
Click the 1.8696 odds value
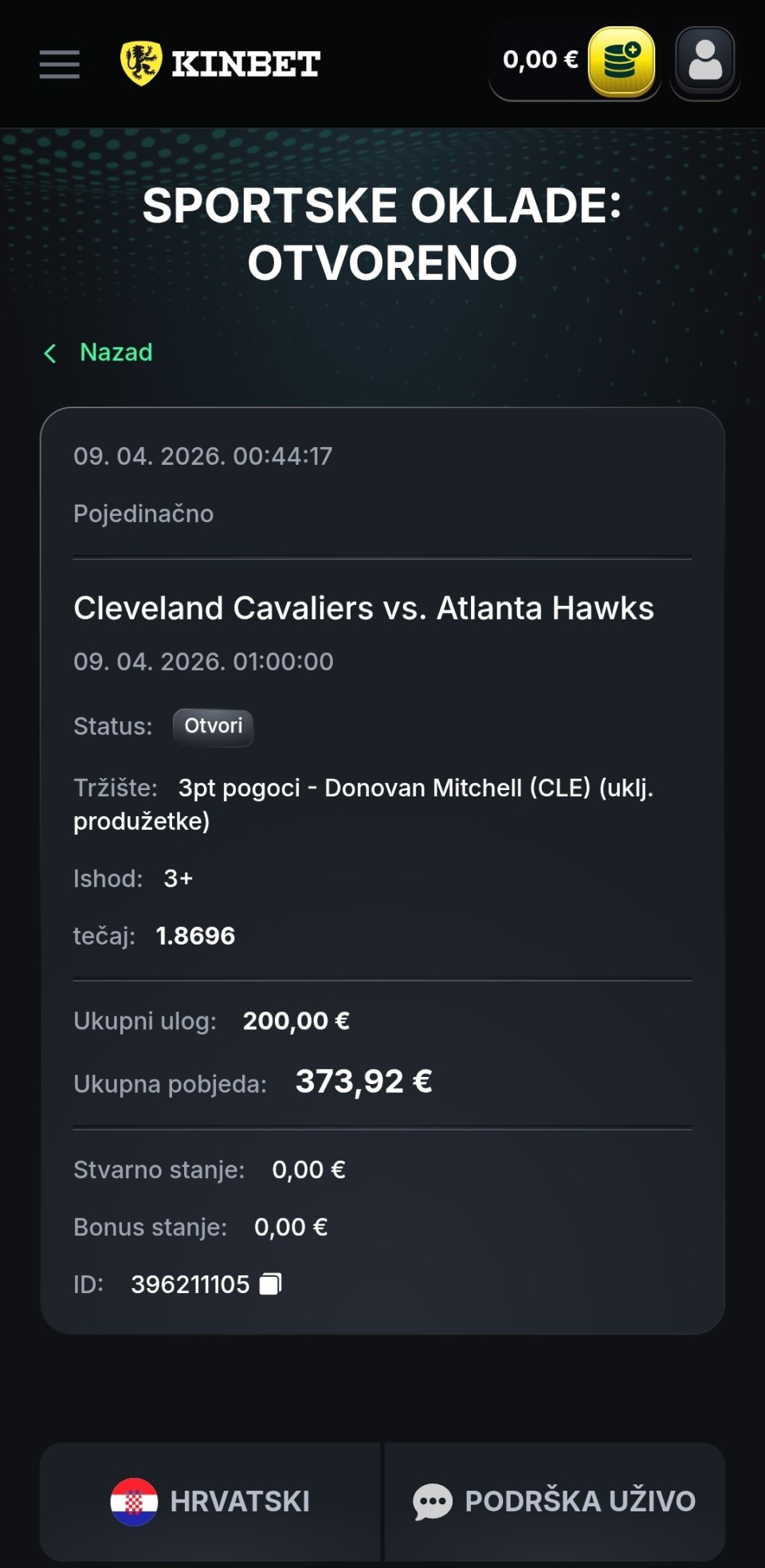(195, 936)
